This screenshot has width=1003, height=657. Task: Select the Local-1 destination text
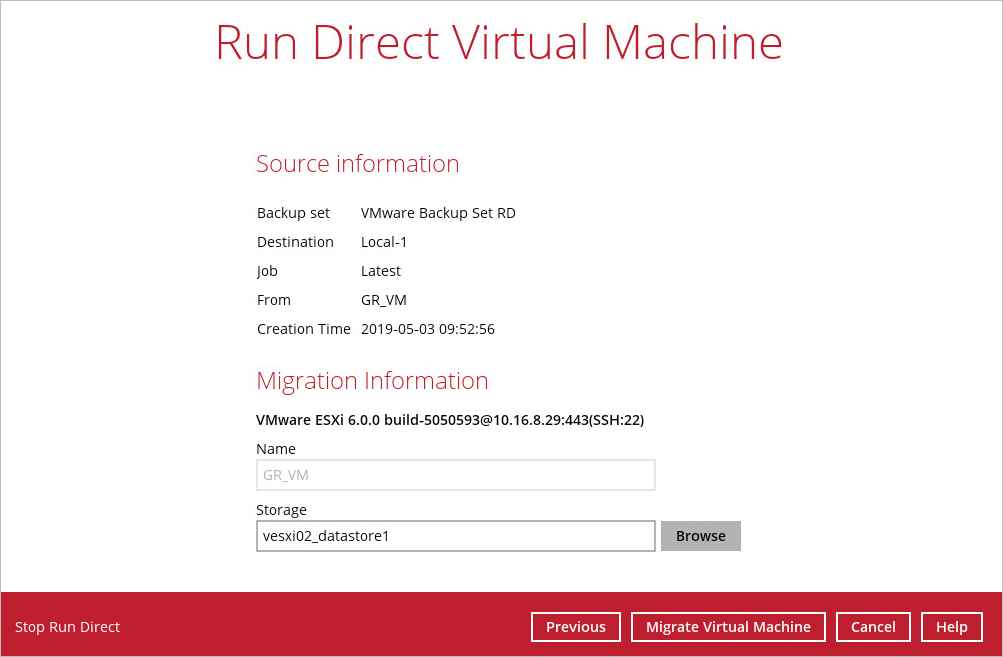[x=384, y=241]
